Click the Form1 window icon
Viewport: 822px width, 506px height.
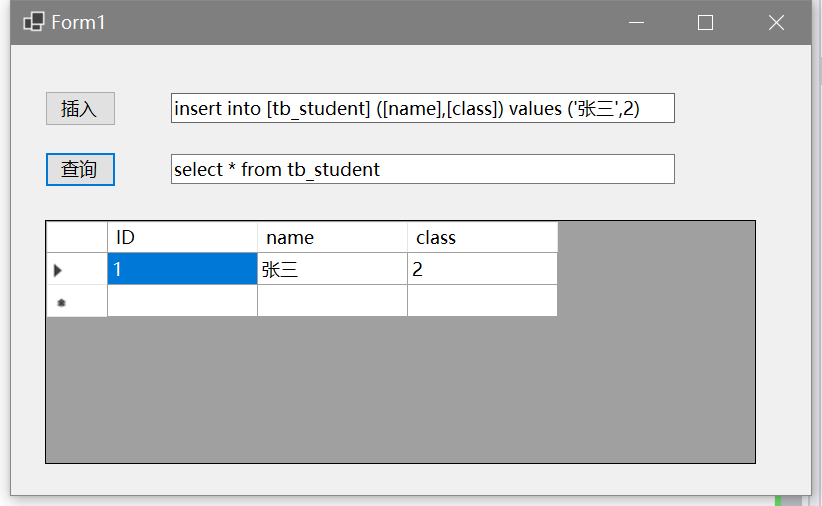click(x=33, y=22)
